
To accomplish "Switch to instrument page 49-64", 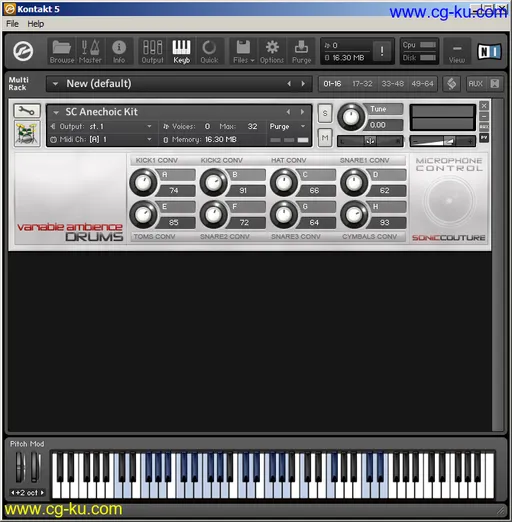I will point(422,84).
